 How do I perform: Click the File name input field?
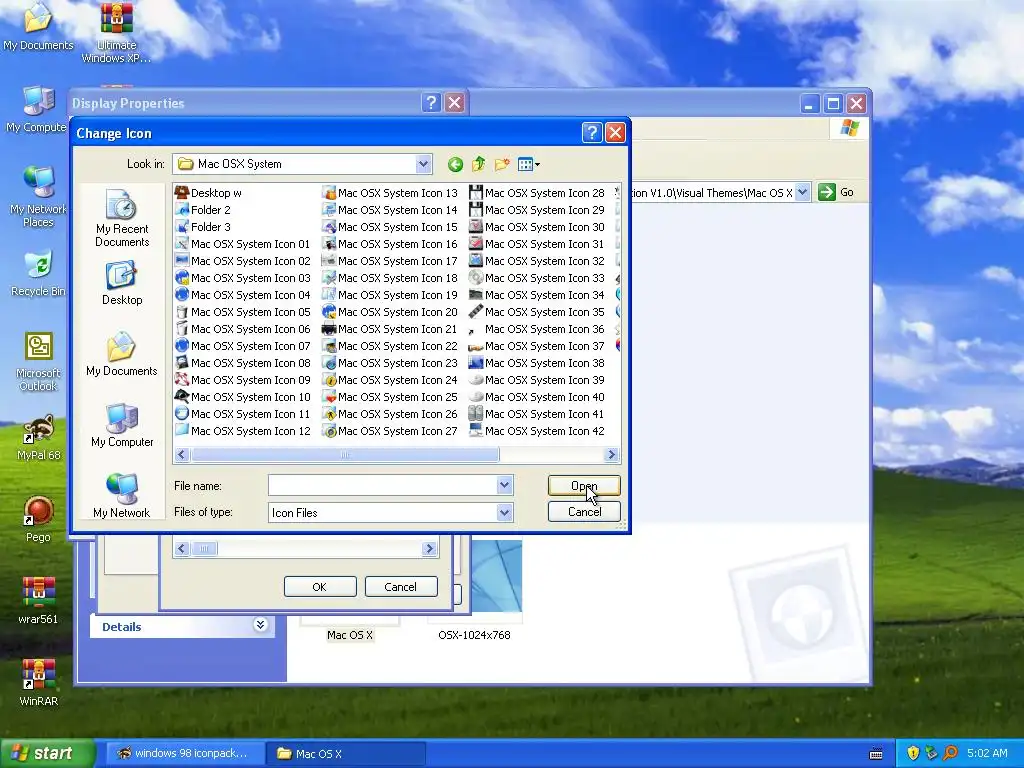383,485
